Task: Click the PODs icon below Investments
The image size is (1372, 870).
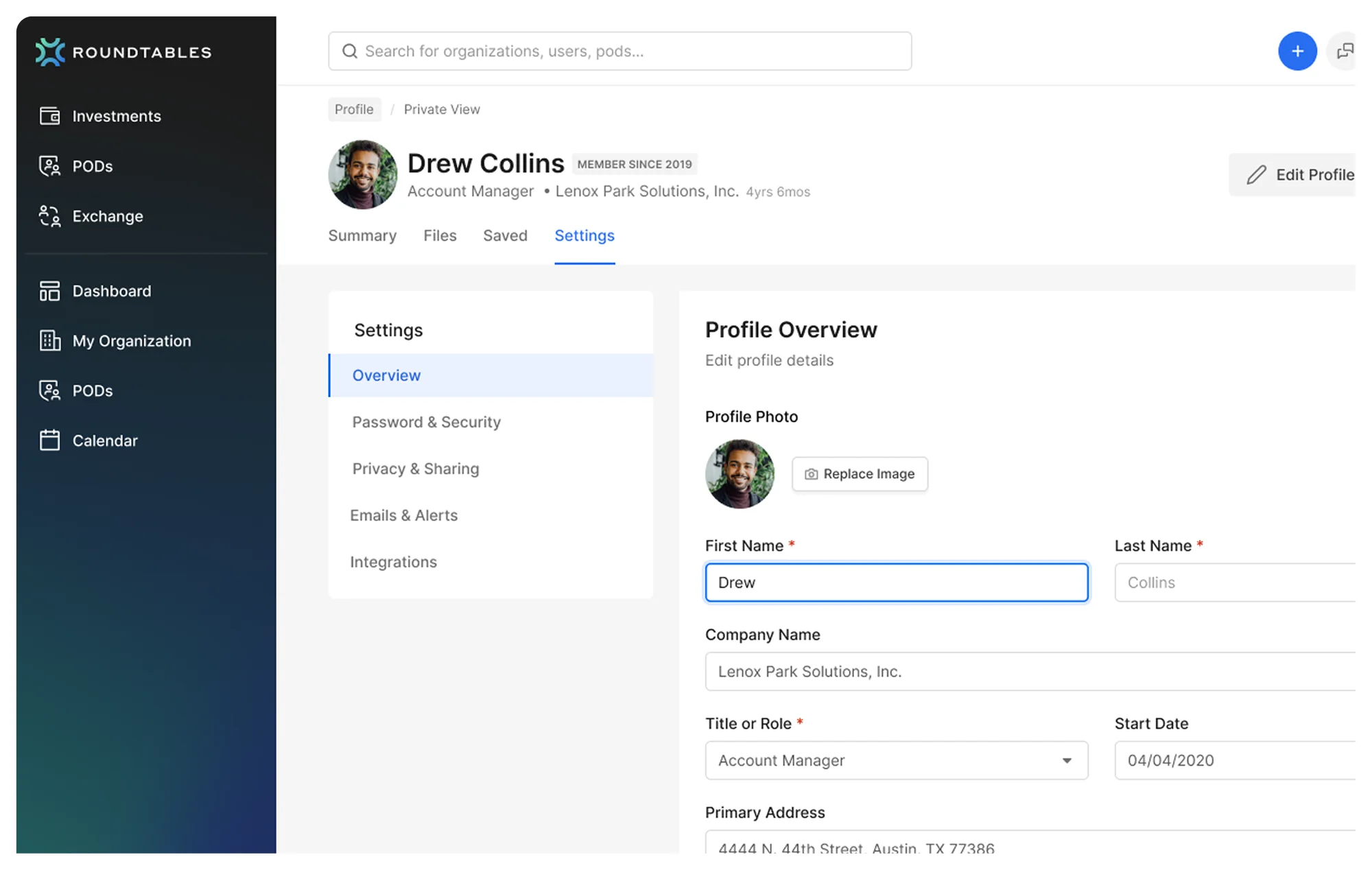Action: (49, 166)
